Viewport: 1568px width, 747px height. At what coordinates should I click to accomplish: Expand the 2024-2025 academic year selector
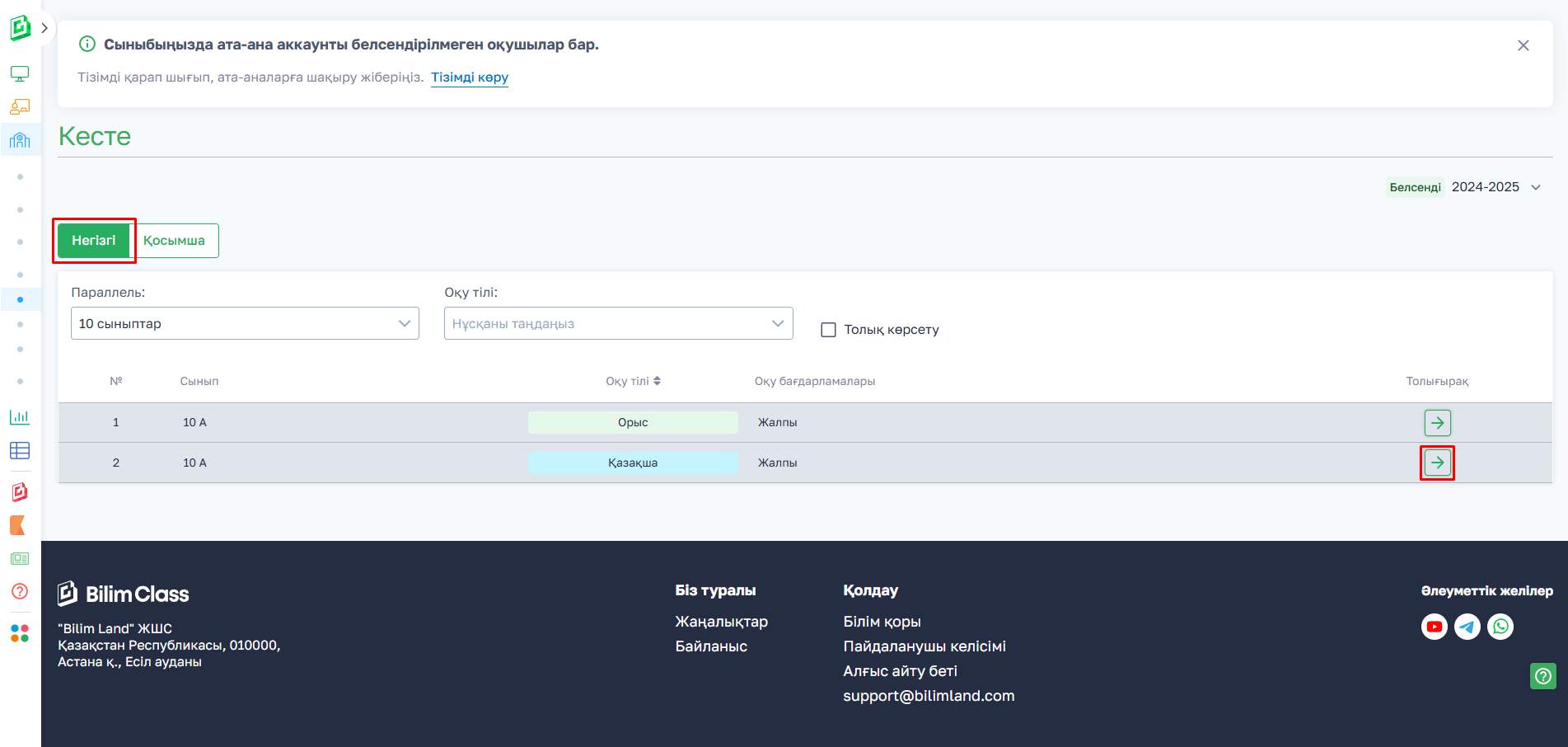1495,187
